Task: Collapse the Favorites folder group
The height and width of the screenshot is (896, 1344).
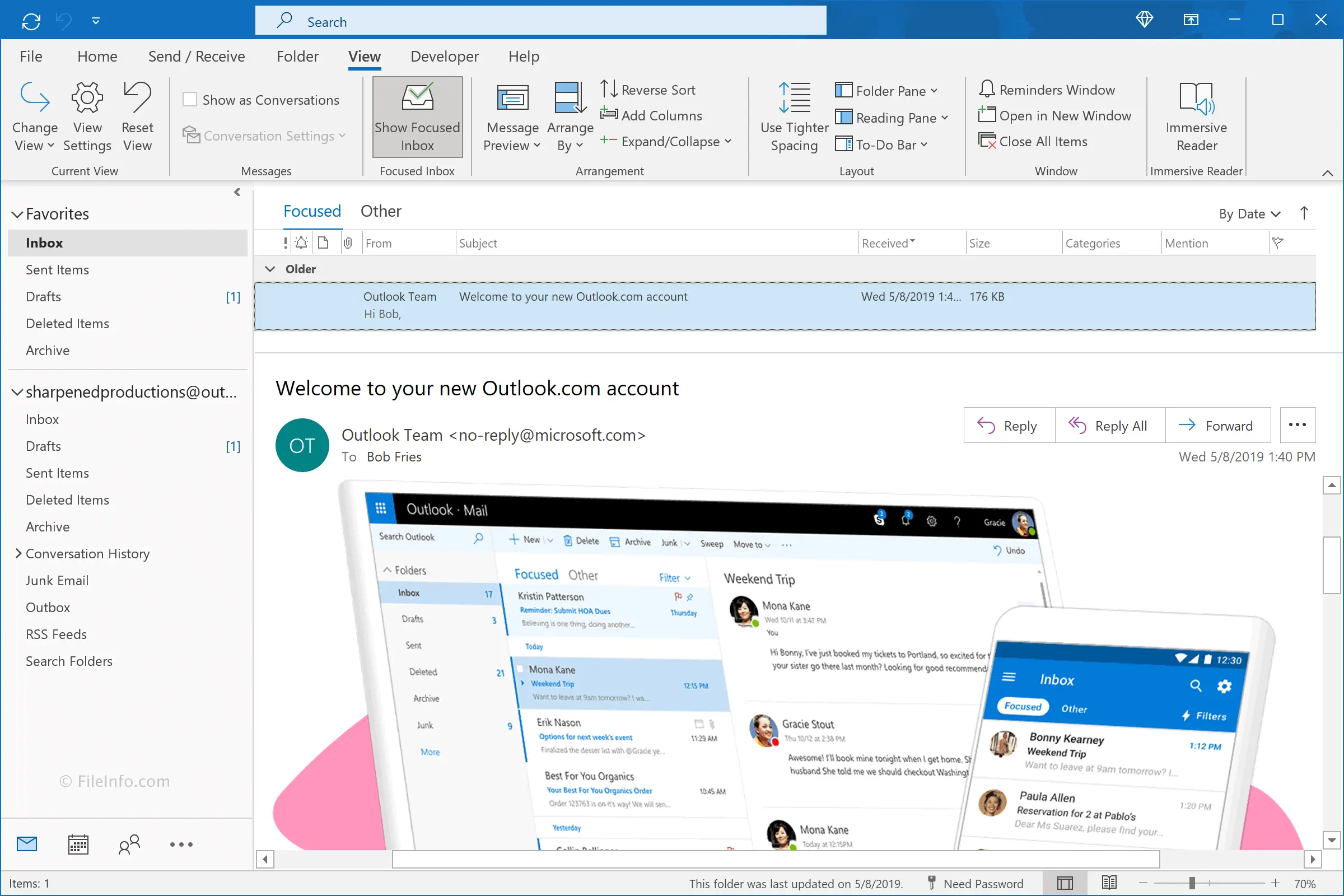Action: coord(17,214)
